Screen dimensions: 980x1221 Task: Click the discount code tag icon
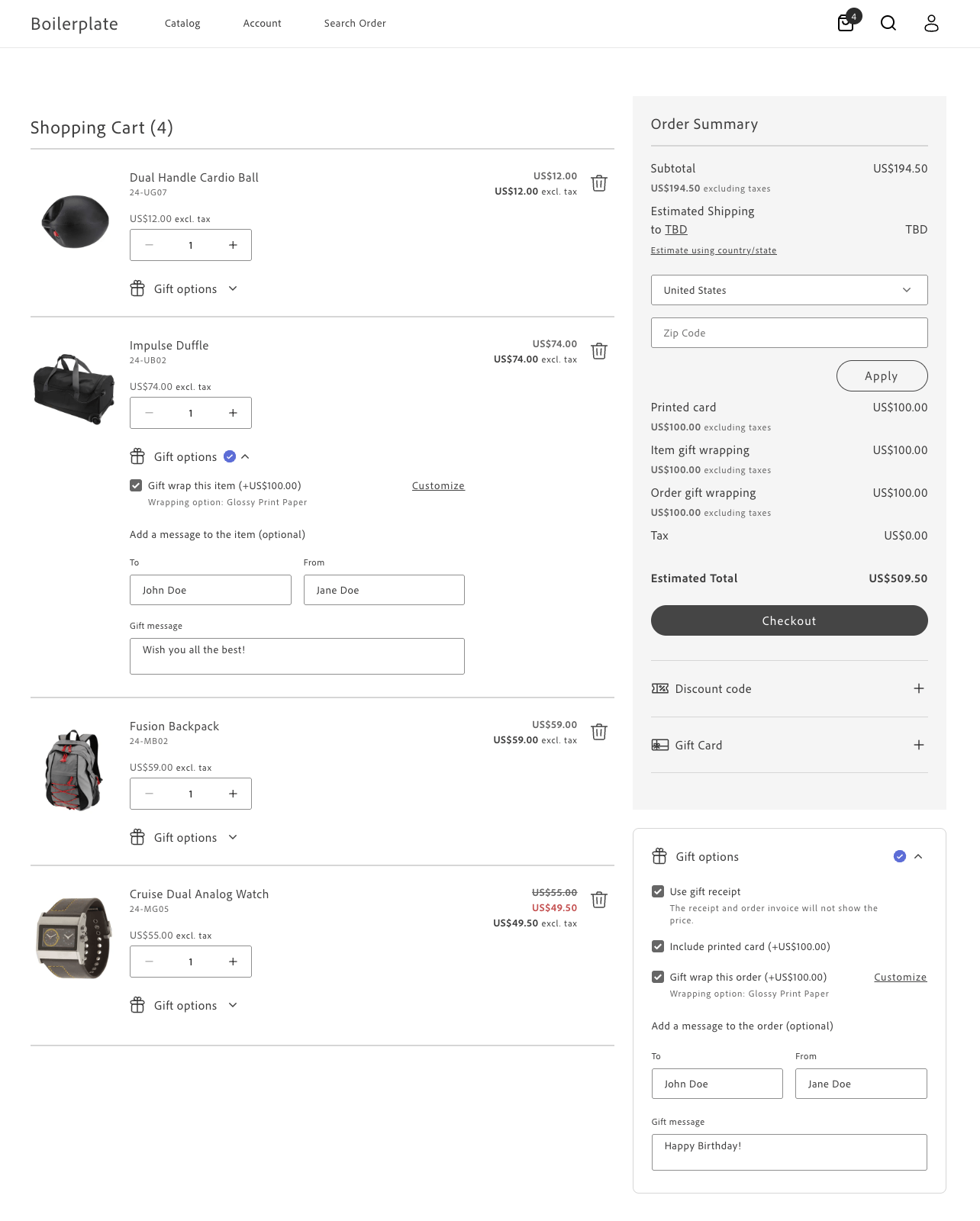click(x=659, y=688)
